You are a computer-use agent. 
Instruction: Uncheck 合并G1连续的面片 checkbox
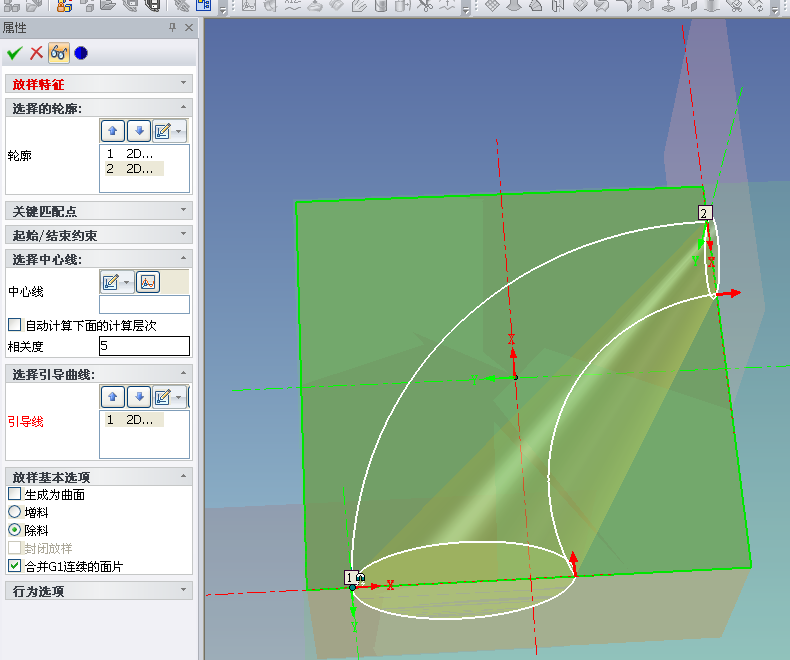click(14, 566)
